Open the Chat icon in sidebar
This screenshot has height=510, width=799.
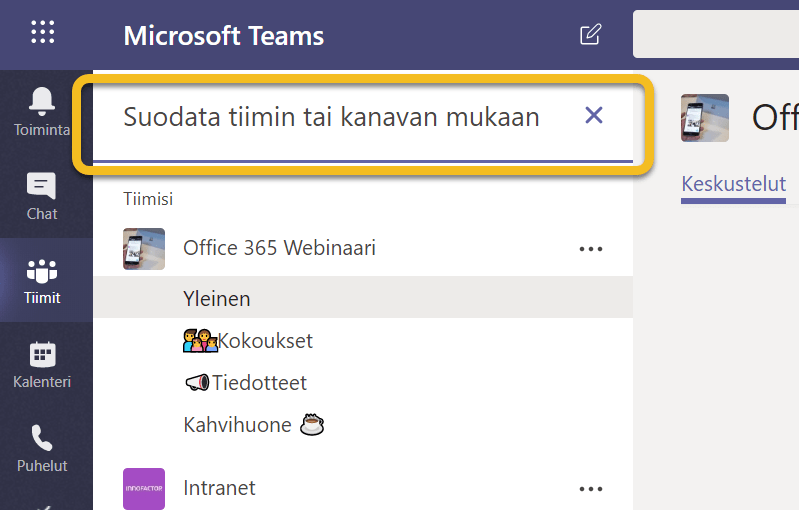click(x=42, y=196)
